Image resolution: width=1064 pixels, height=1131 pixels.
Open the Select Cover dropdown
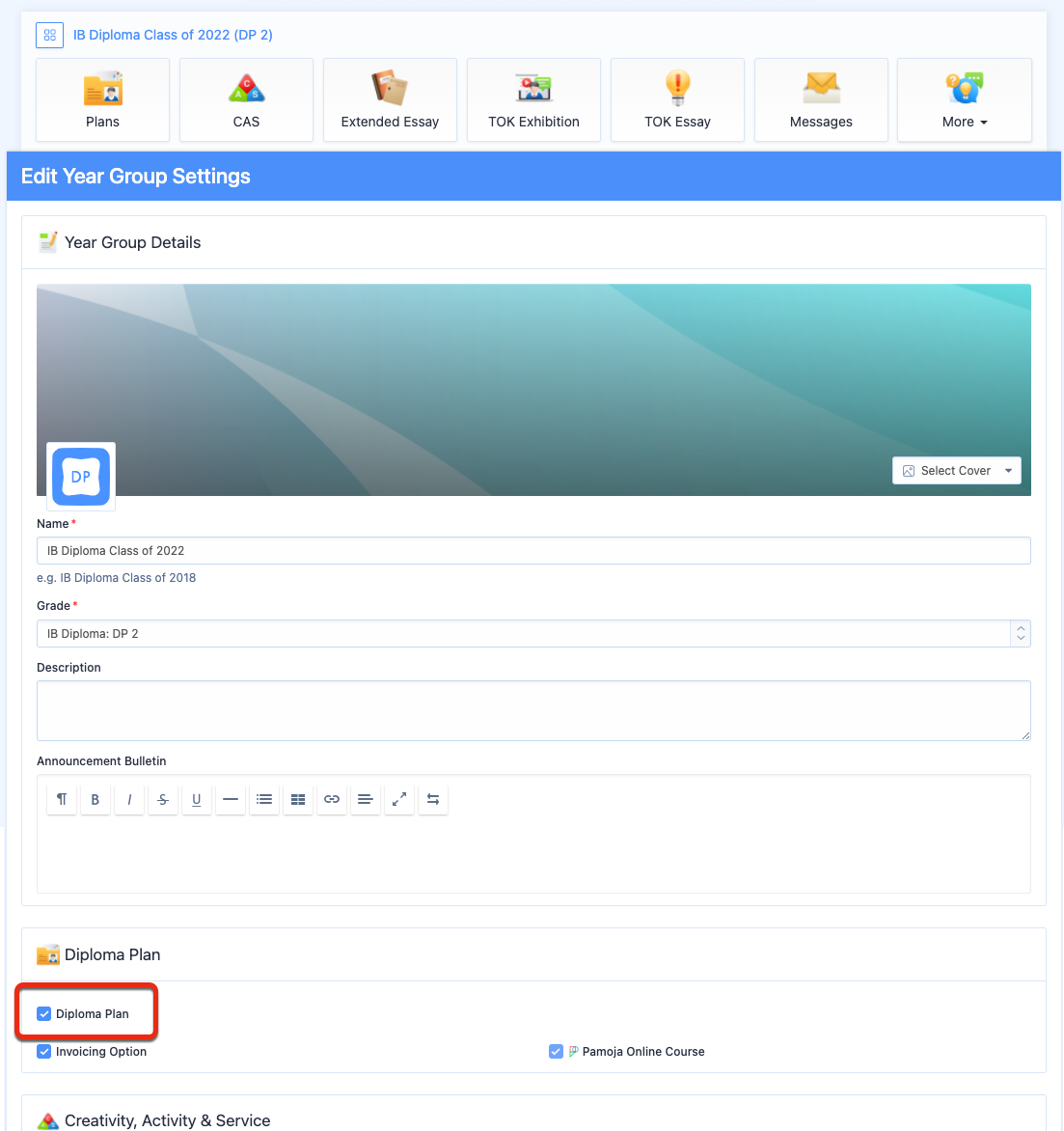(x=957, y=470)
